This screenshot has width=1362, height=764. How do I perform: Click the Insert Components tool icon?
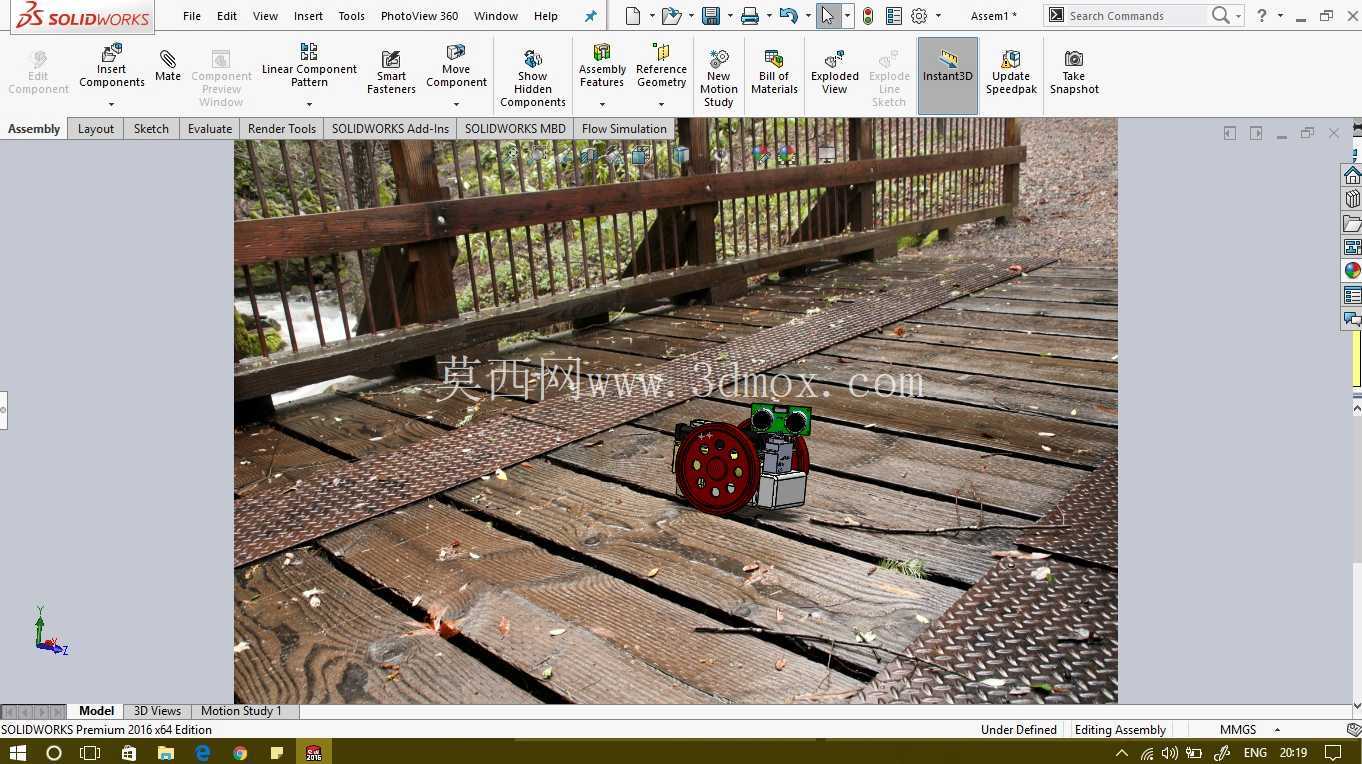click(112, 52)
